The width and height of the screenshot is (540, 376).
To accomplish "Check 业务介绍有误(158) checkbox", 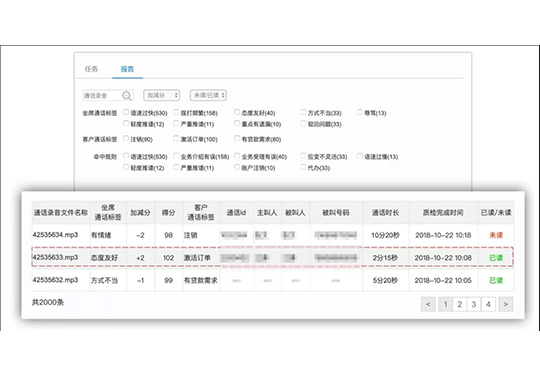I will pos(176,156).
